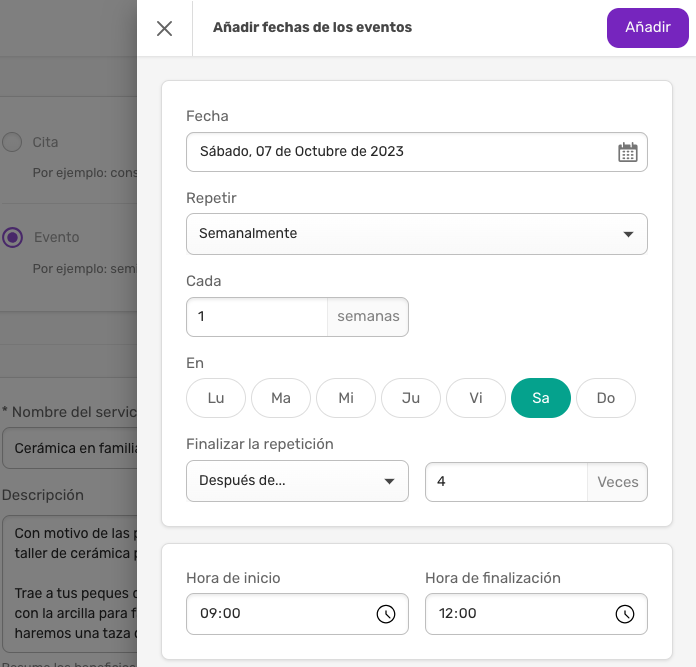Click the Veces repetition count field
The width and height of the screenshot is (696, 667).
tap(506, 482)
